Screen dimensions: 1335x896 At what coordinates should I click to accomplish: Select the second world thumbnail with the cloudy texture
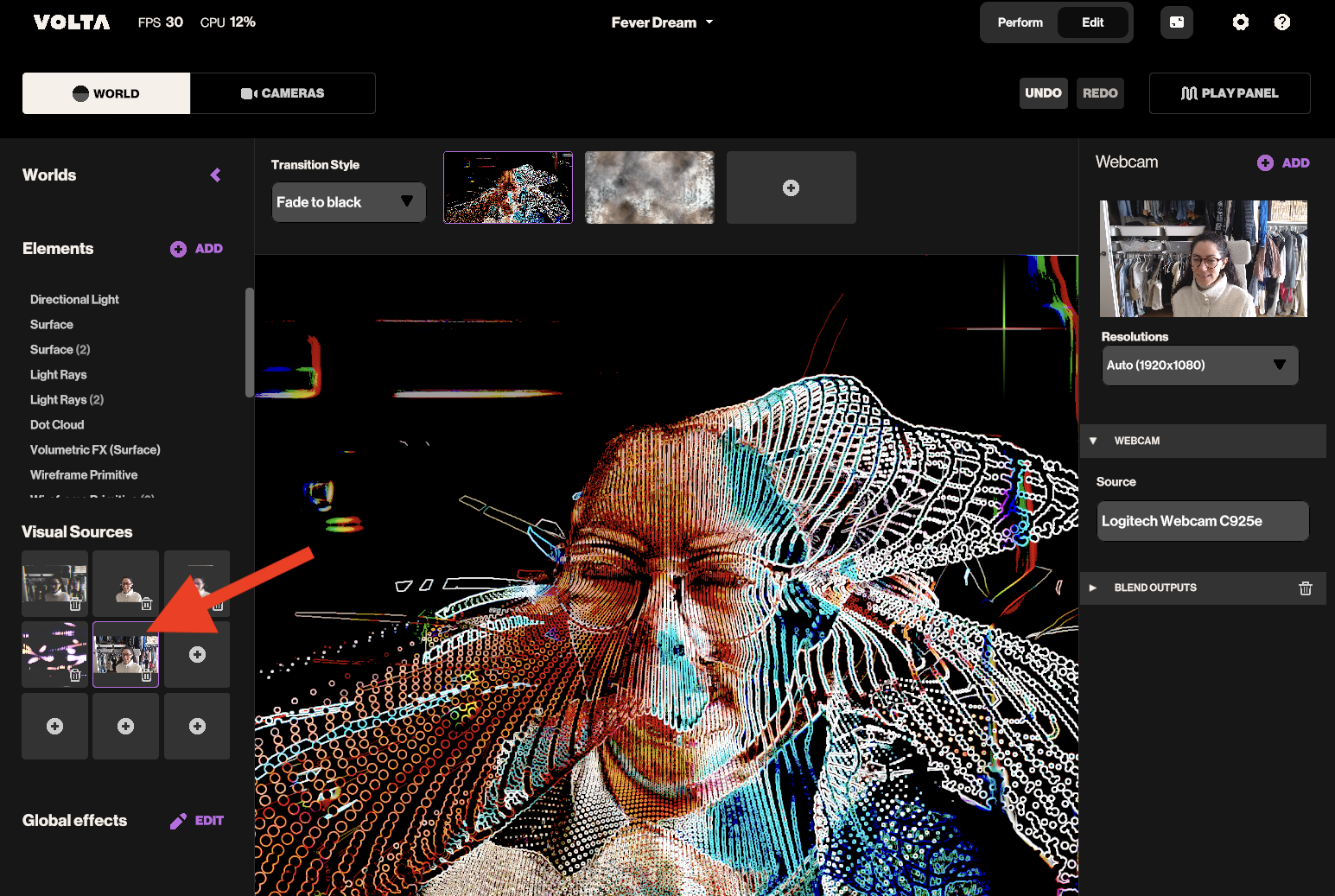pos(650,187)
